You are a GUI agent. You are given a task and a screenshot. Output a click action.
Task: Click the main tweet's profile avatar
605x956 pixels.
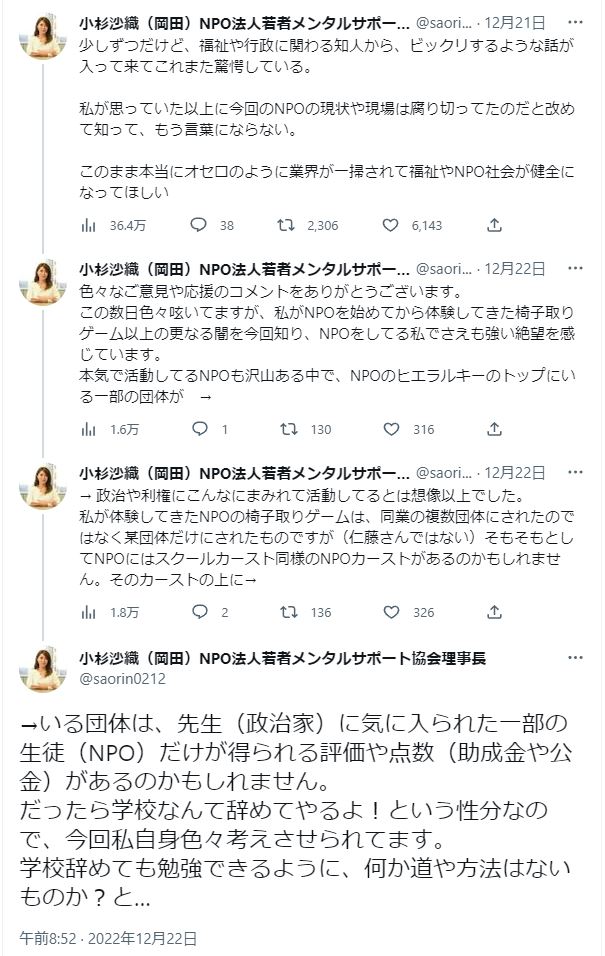pyautogui.click(x=44, y=668)
